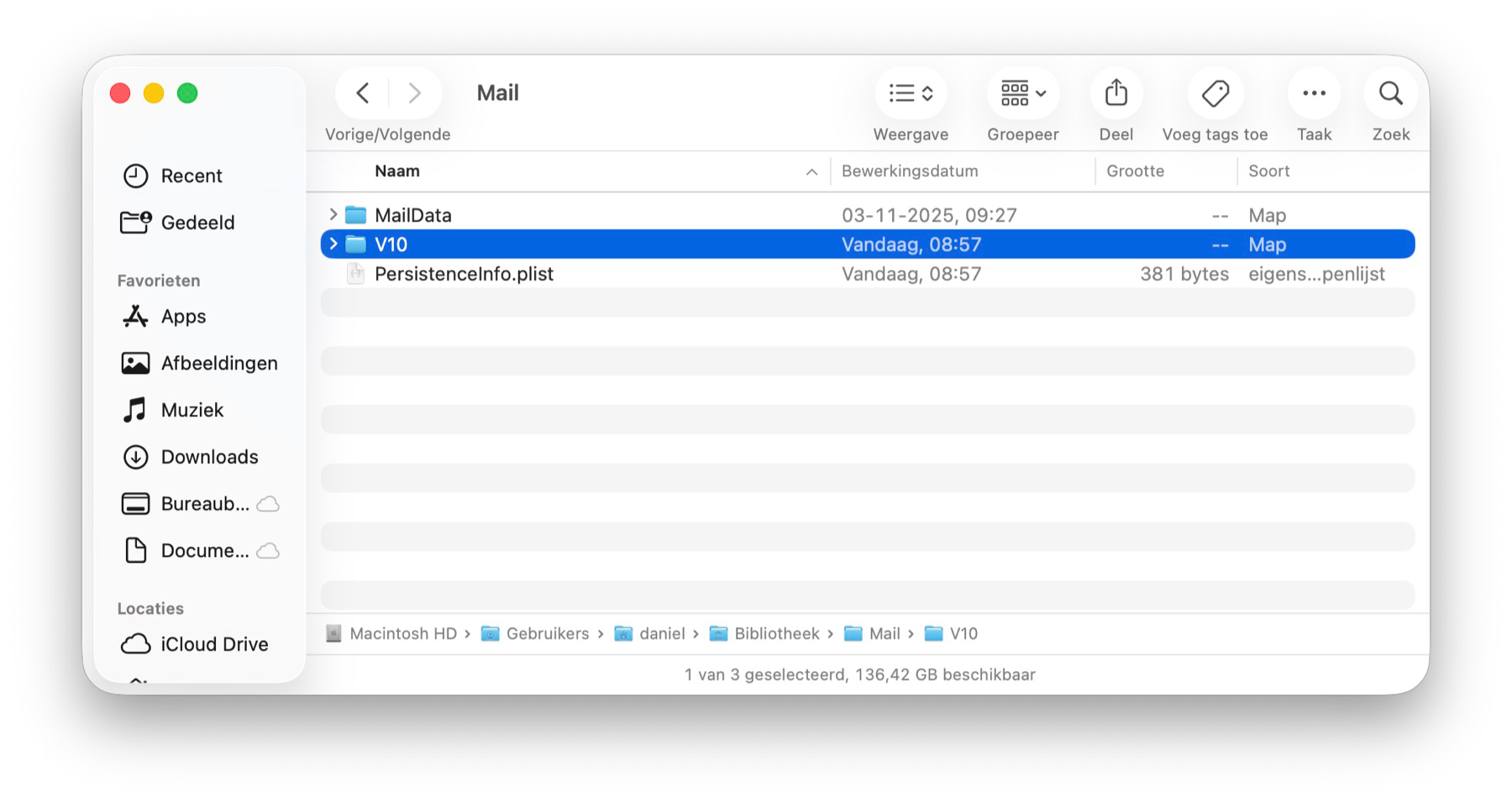Open Apps in the sidebar

183,317
